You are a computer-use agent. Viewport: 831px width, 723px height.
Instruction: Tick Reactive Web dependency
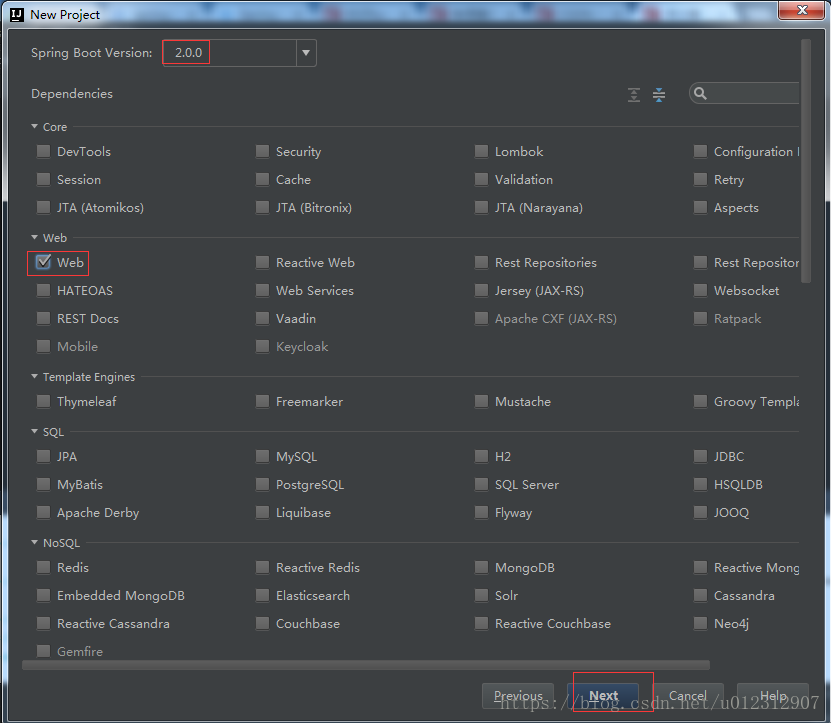[x=262, y=262]
